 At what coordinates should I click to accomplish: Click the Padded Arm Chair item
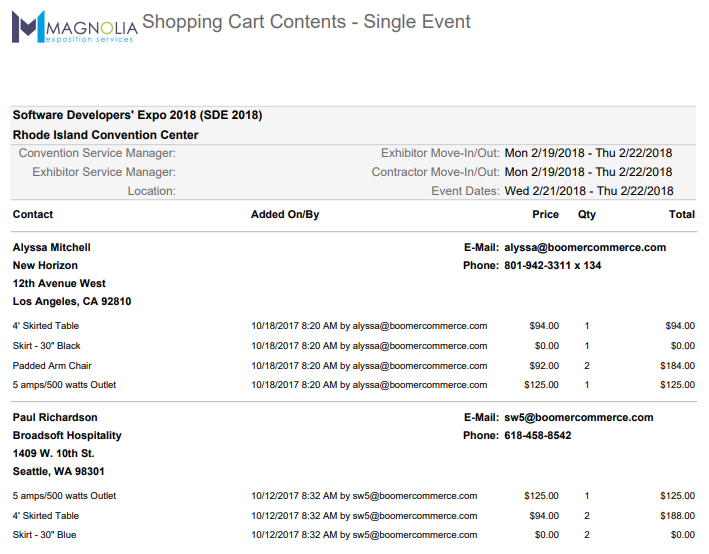coord(52,366)
